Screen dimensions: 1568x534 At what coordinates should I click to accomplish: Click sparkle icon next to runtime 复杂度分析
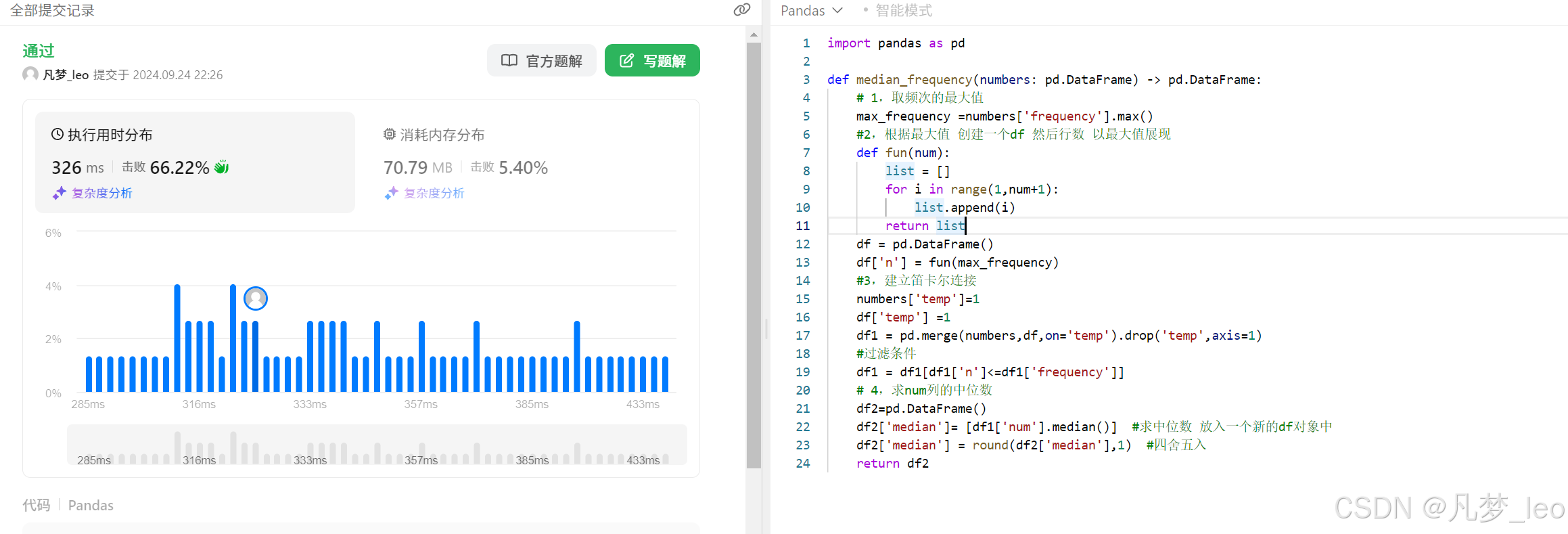point(60,193)
